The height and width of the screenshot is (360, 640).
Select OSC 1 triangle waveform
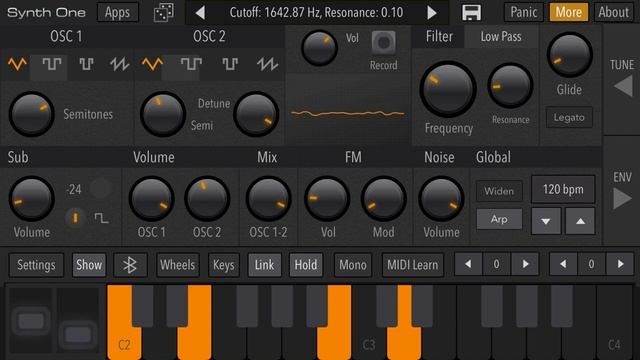[x=18, y=64]
